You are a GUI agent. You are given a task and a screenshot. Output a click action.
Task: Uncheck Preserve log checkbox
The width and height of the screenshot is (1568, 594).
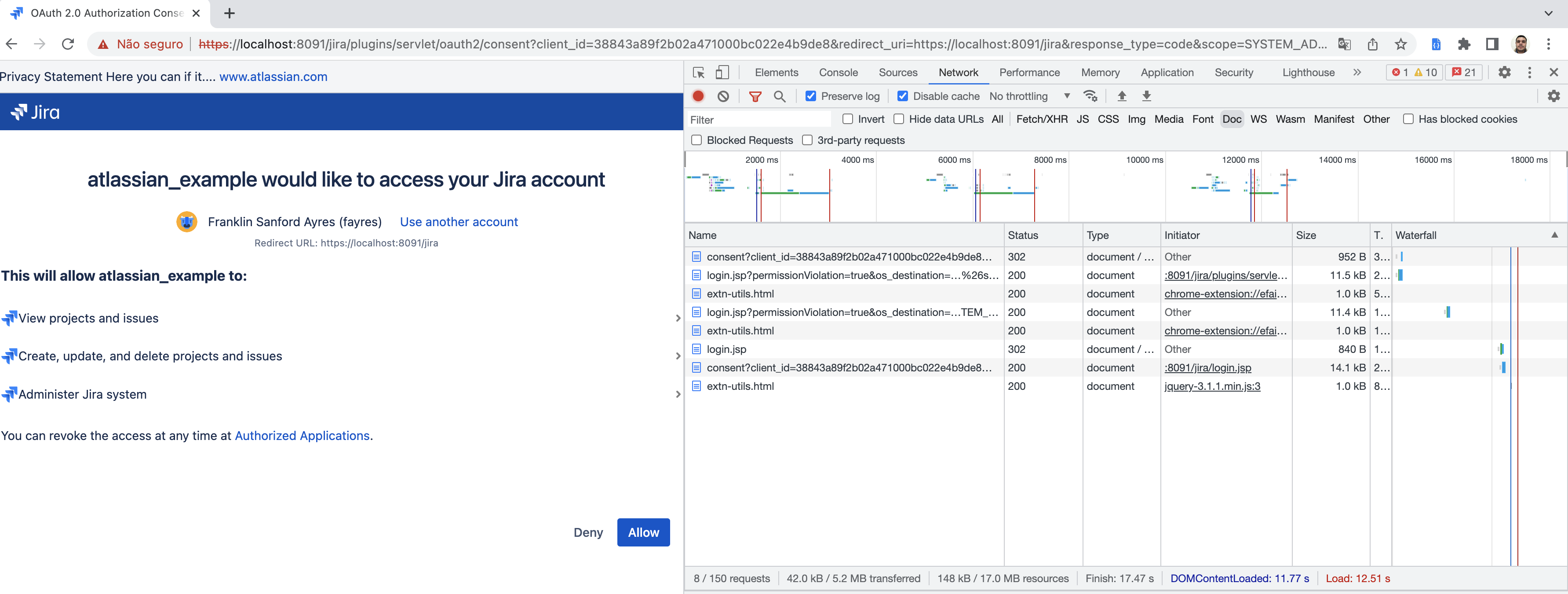point(811,96)
